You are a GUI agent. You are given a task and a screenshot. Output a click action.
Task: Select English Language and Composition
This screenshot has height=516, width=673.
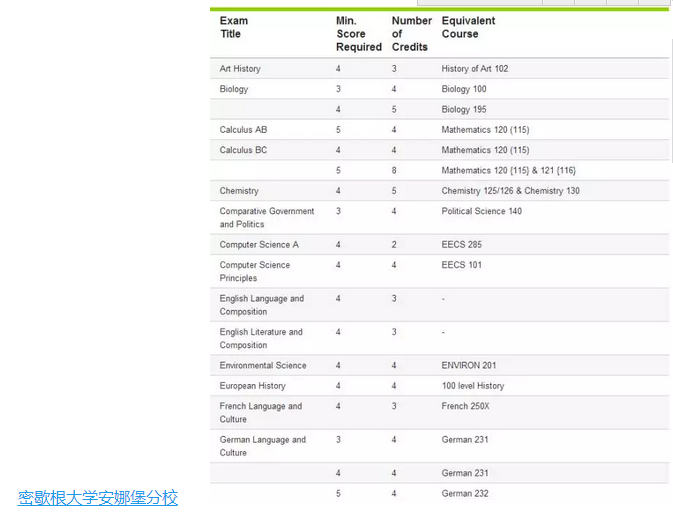click(262, 305)
